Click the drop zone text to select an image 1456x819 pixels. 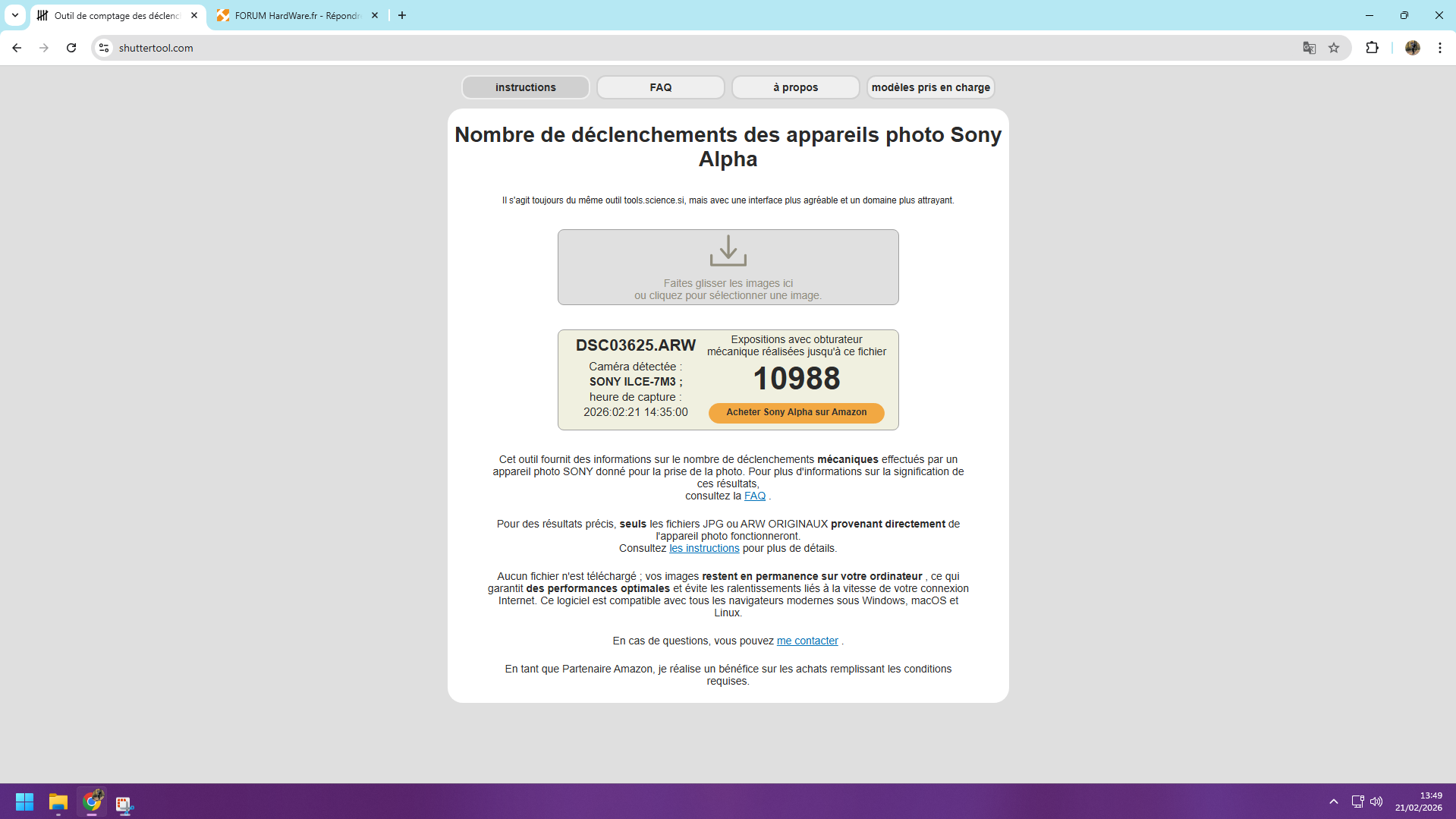728,289
